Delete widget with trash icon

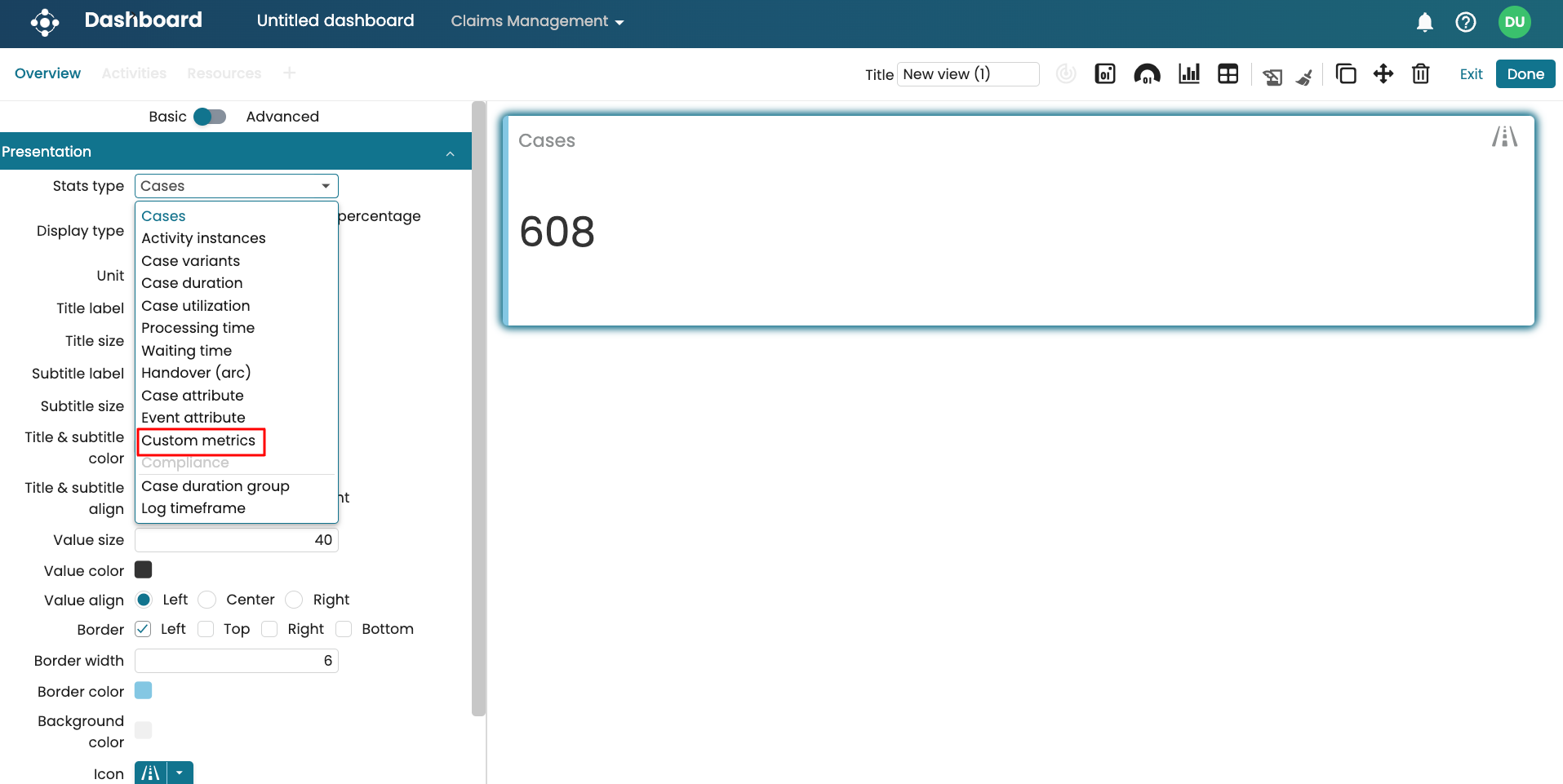pyautogui.click(x=1420, y=74)
